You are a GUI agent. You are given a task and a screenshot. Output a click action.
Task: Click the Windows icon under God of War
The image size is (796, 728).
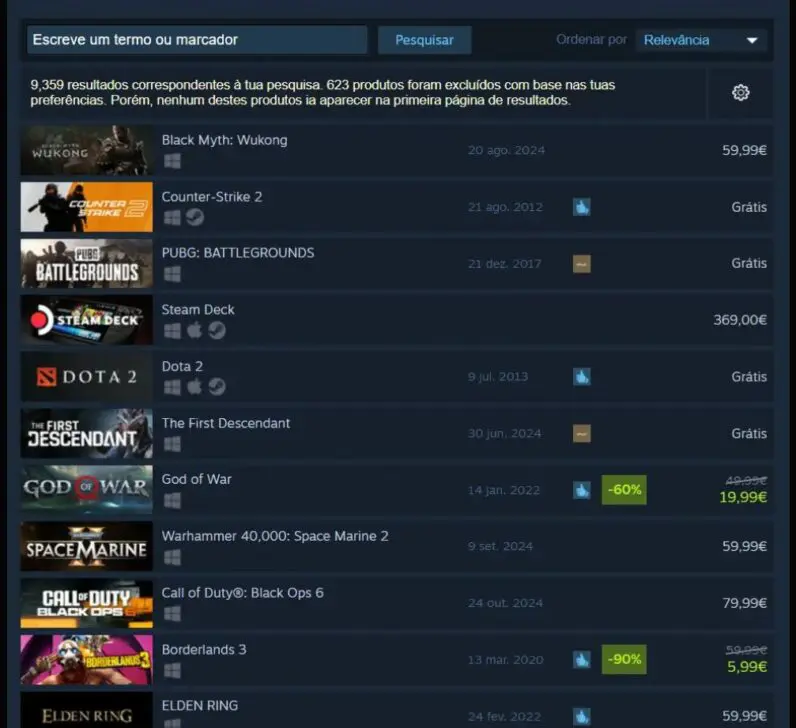[172, 501]
